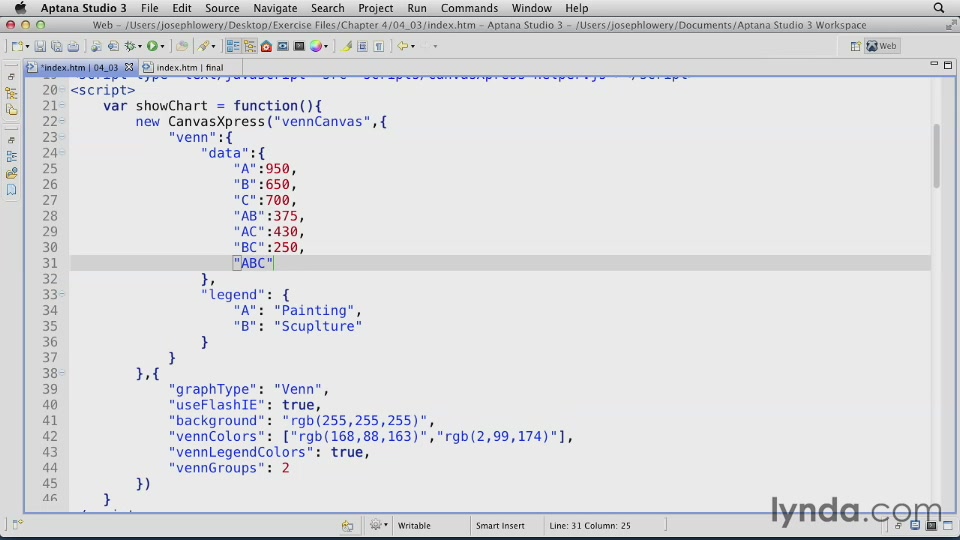This screenshot has height=540, width=960.
Task: Open the Navigate menu
Action: pos(275,8)
